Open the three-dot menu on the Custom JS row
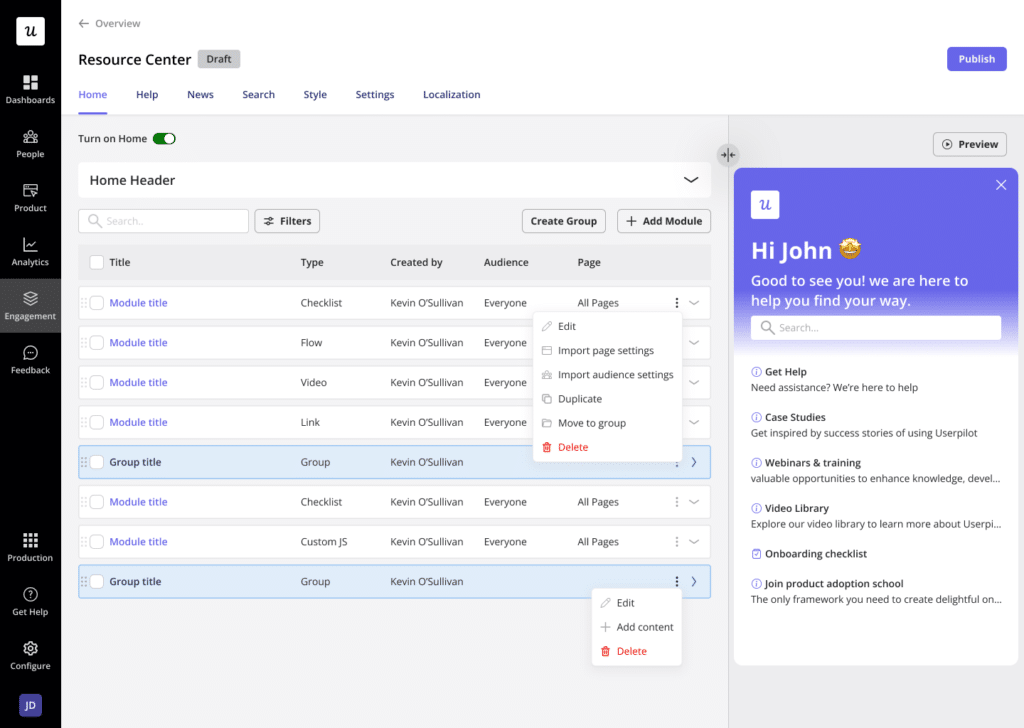The height and width of the screenshot is (728, 1024). coord(676,541)
